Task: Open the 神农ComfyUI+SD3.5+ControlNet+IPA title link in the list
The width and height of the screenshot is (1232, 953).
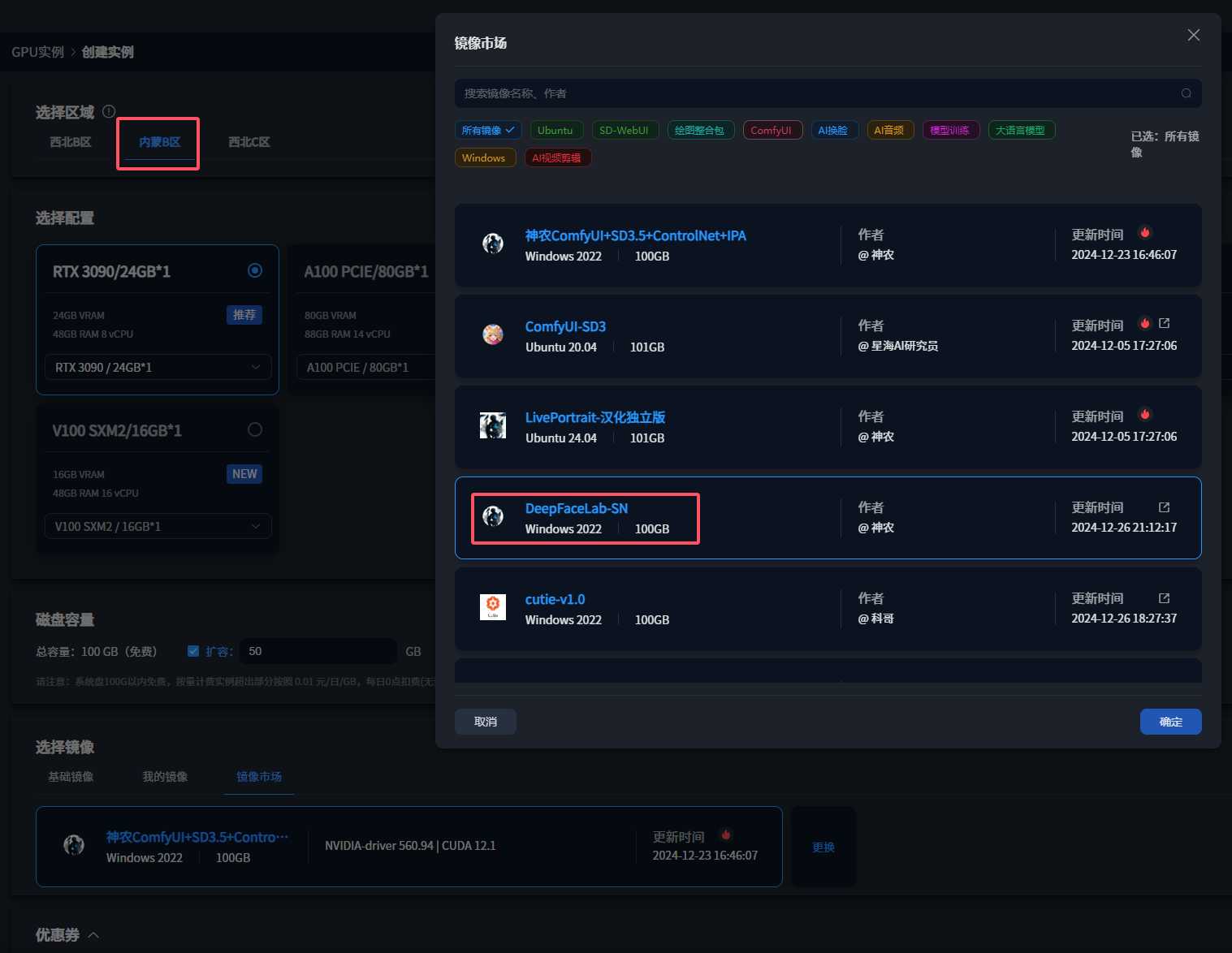Action: point(635,235)
